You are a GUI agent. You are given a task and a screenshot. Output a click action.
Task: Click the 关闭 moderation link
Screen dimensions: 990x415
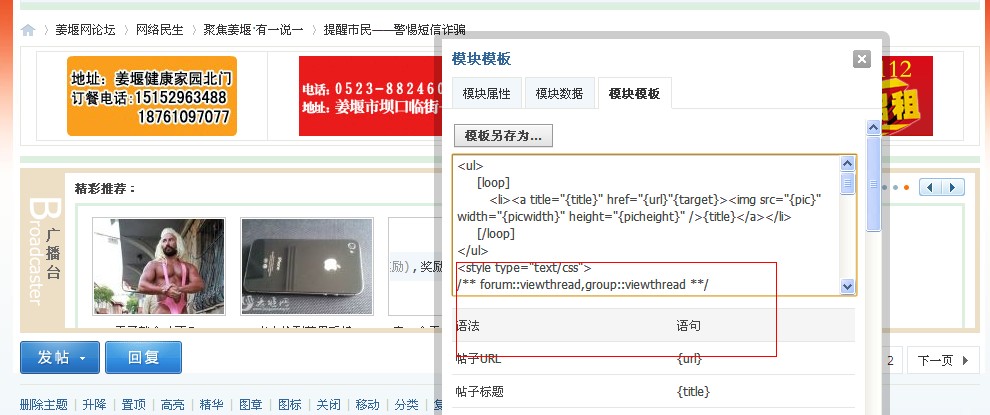pos(328,405)
